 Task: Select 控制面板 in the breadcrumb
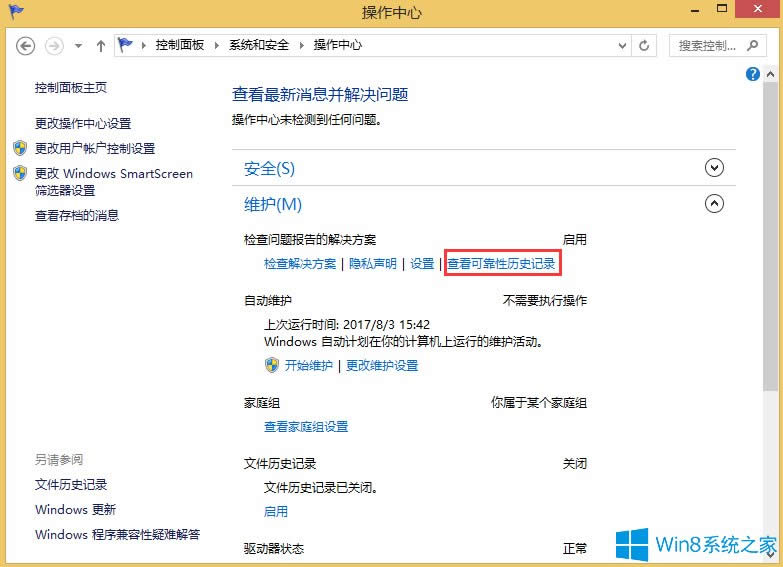click(x=180, y=46)
